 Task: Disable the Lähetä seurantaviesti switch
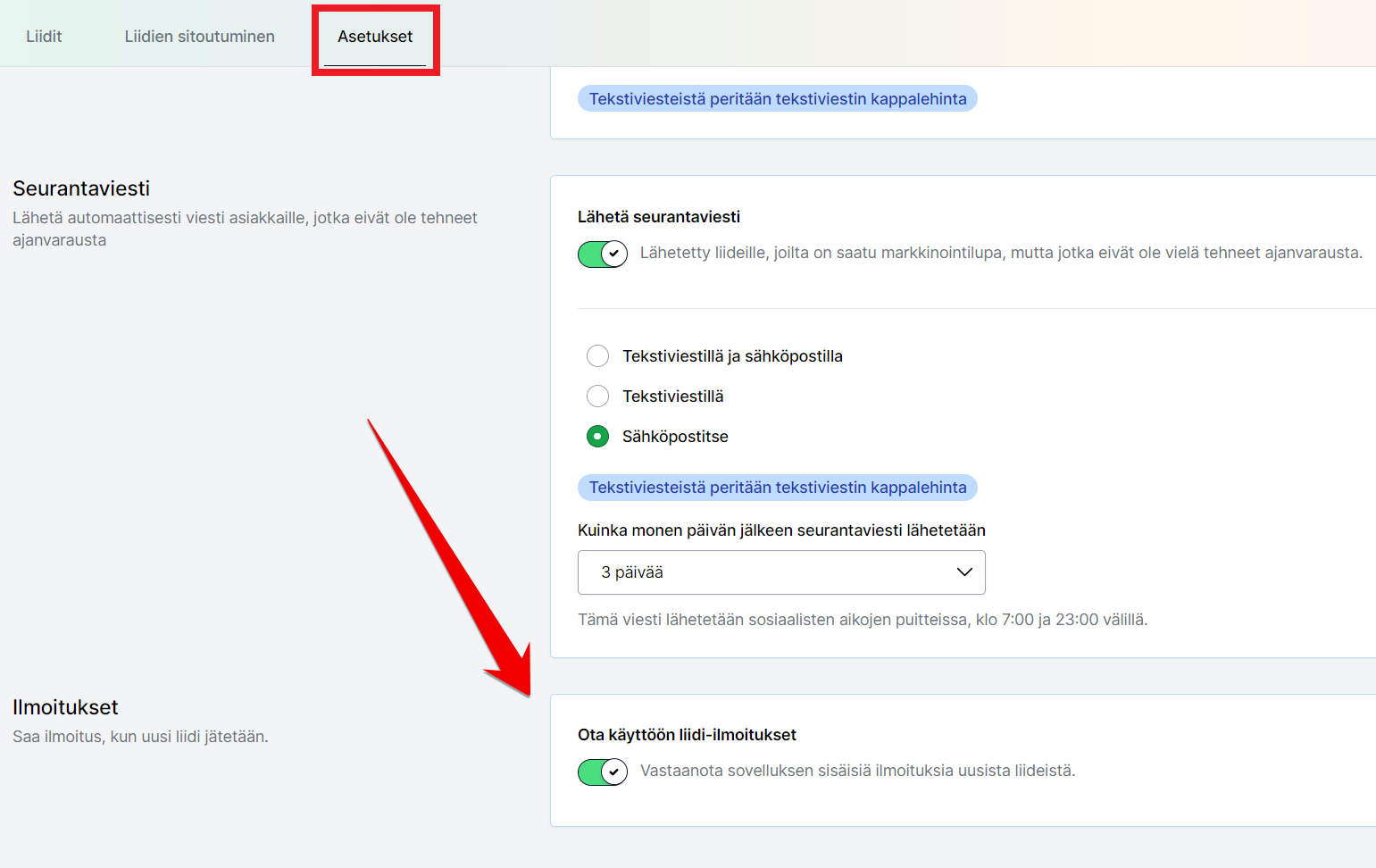(x=603, y=254)
